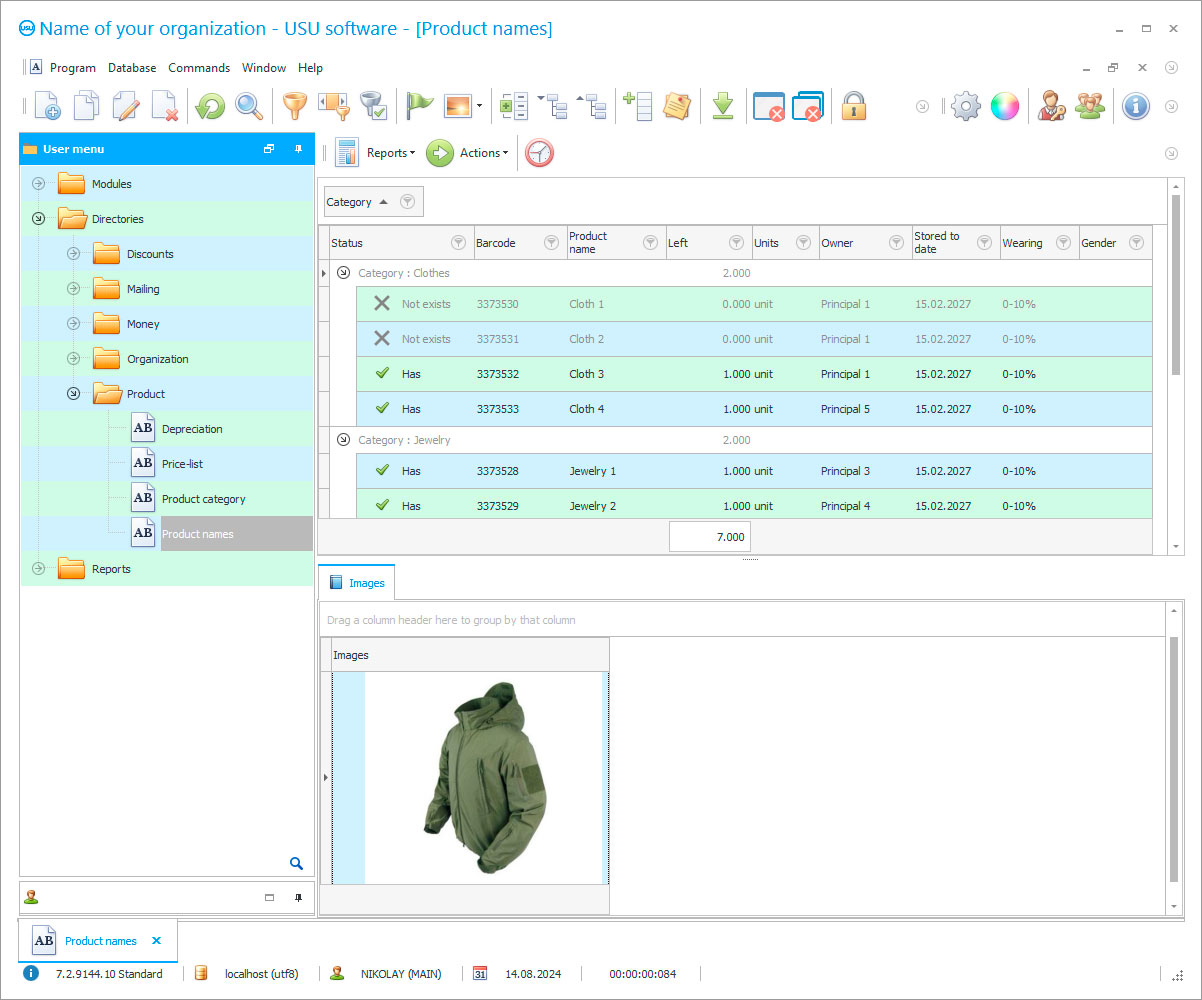The width and height of the screenshot is (1202, 1000).
Task: Open the color theme picker wheel
Action: 1005,105
